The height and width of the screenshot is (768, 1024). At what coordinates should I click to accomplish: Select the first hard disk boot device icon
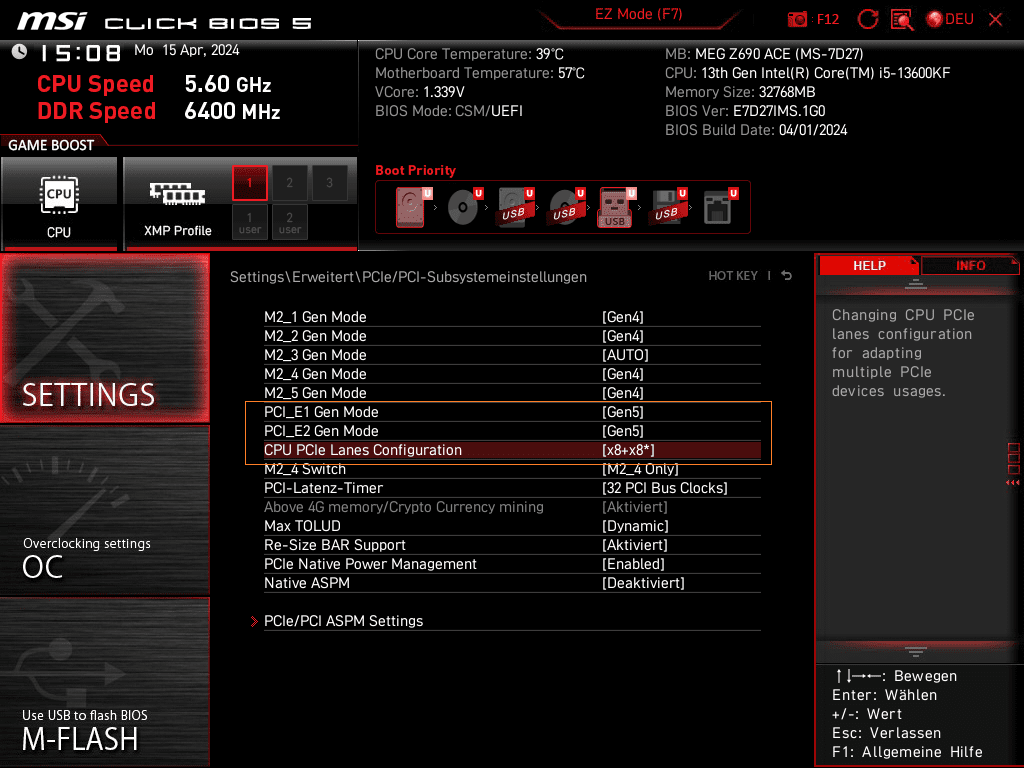413,207
